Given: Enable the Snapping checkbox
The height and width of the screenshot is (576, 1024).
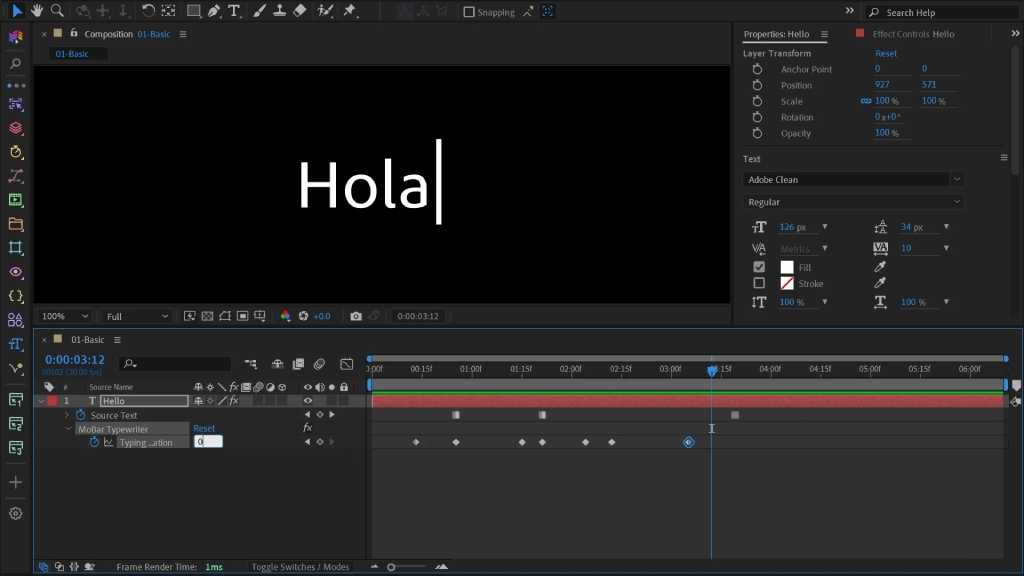Looking at the screenshot, I should 469,12.
